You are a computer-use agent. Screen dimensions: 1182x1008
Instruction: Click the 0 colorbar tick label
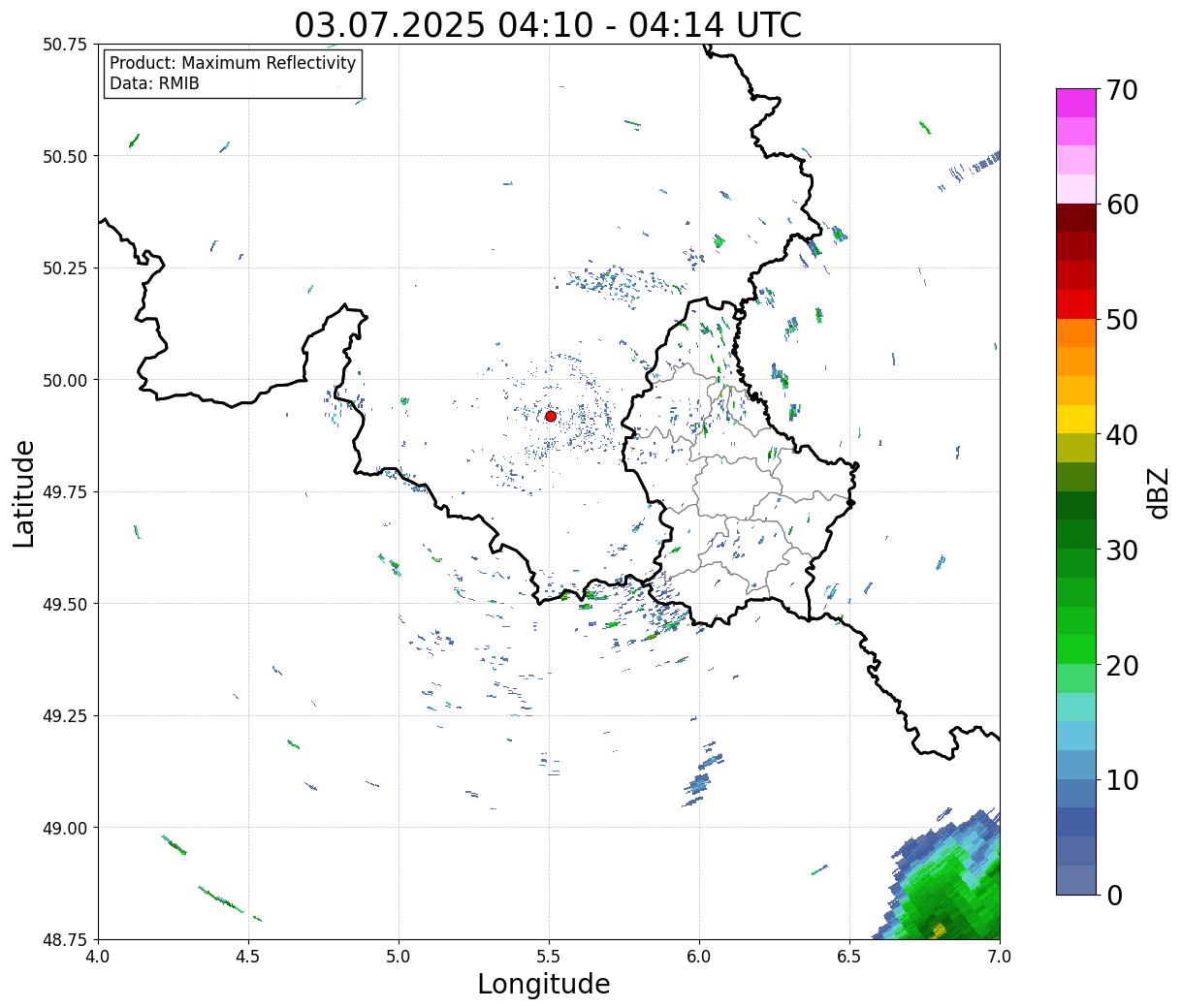[x=1113, y=896]
